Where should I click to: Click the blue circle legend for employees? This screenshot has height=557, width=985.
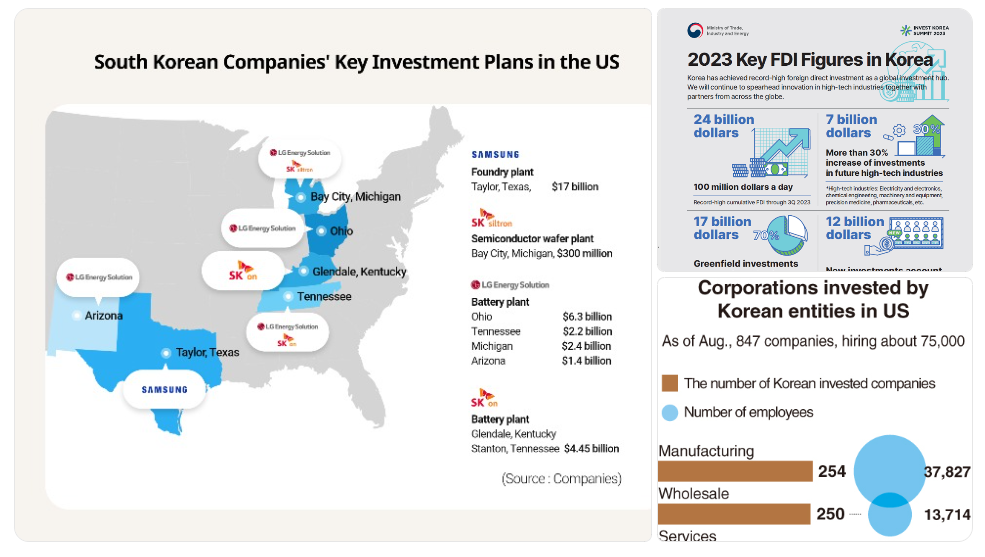(670, 413)
